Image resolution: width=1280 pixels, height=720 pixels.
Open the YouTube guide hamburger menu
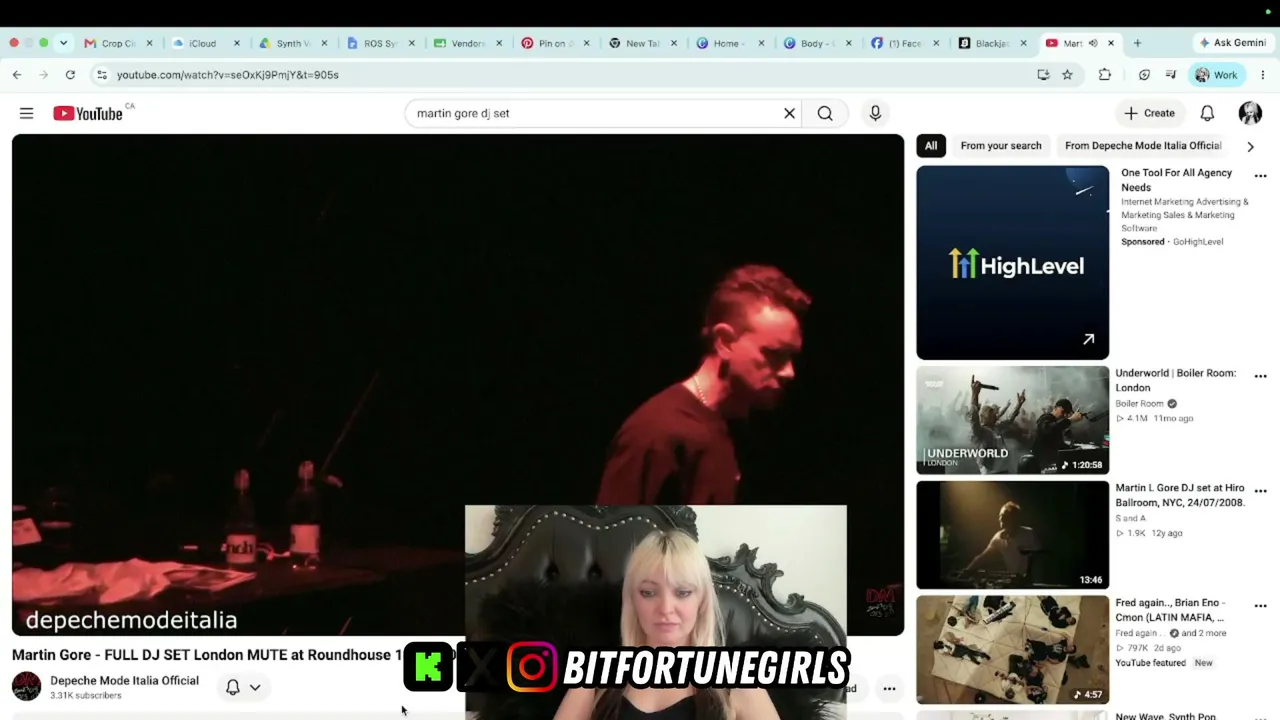point(27,113)
